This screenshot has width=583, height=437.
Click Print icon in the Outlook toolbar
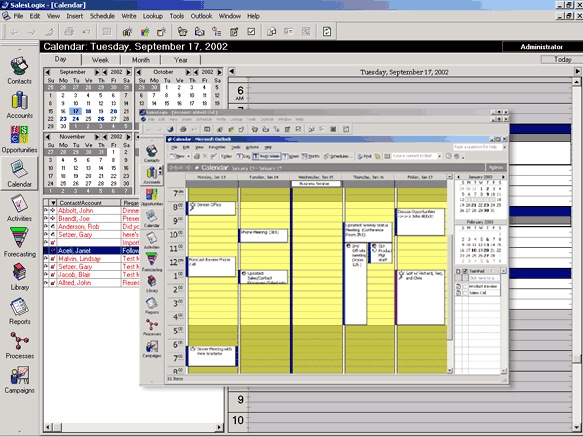pyautogui.click(x=197, y=156)
